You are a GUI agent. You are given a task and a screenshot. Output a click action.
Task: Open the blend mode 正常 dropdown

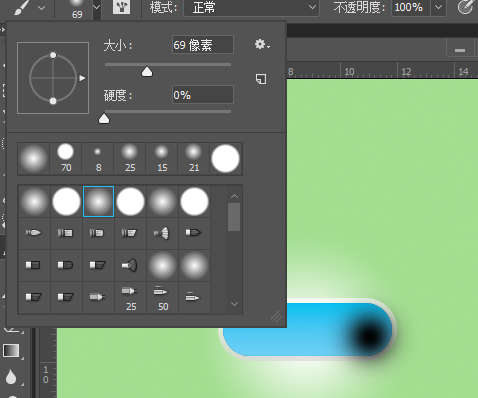[252, 7]
